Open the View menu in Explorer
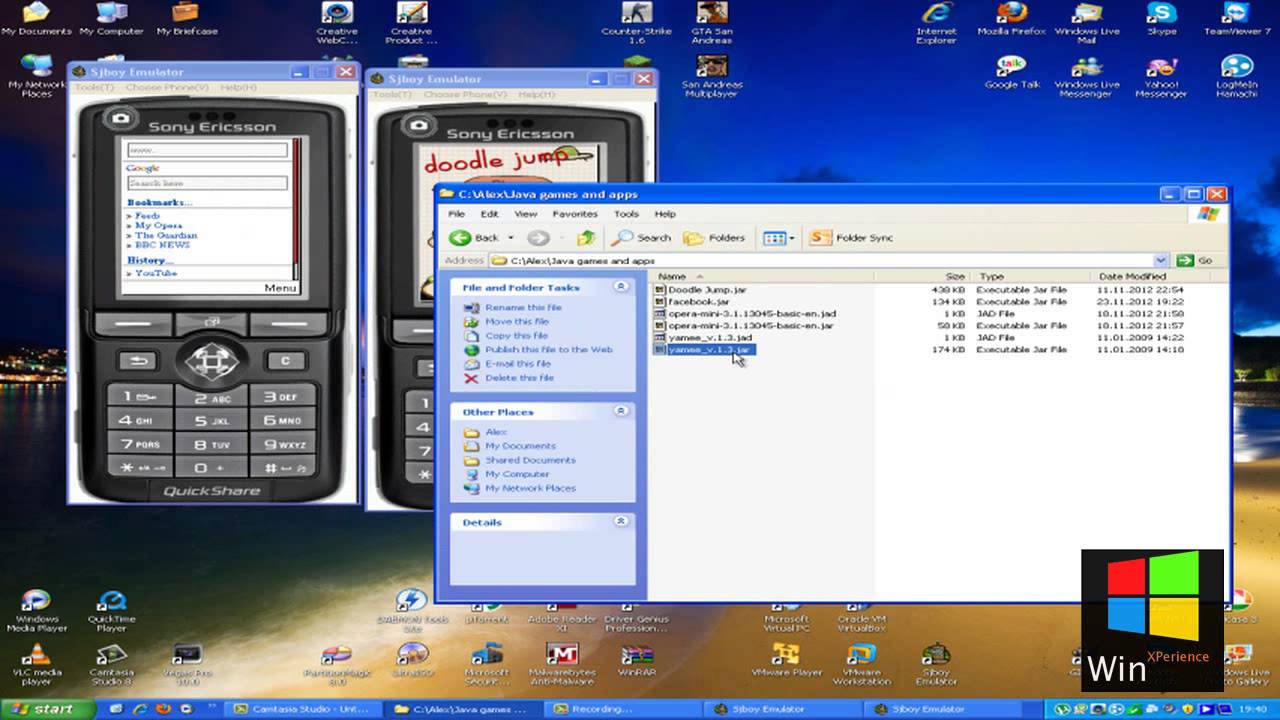The image size is (1280, 720). coord(525,214)
